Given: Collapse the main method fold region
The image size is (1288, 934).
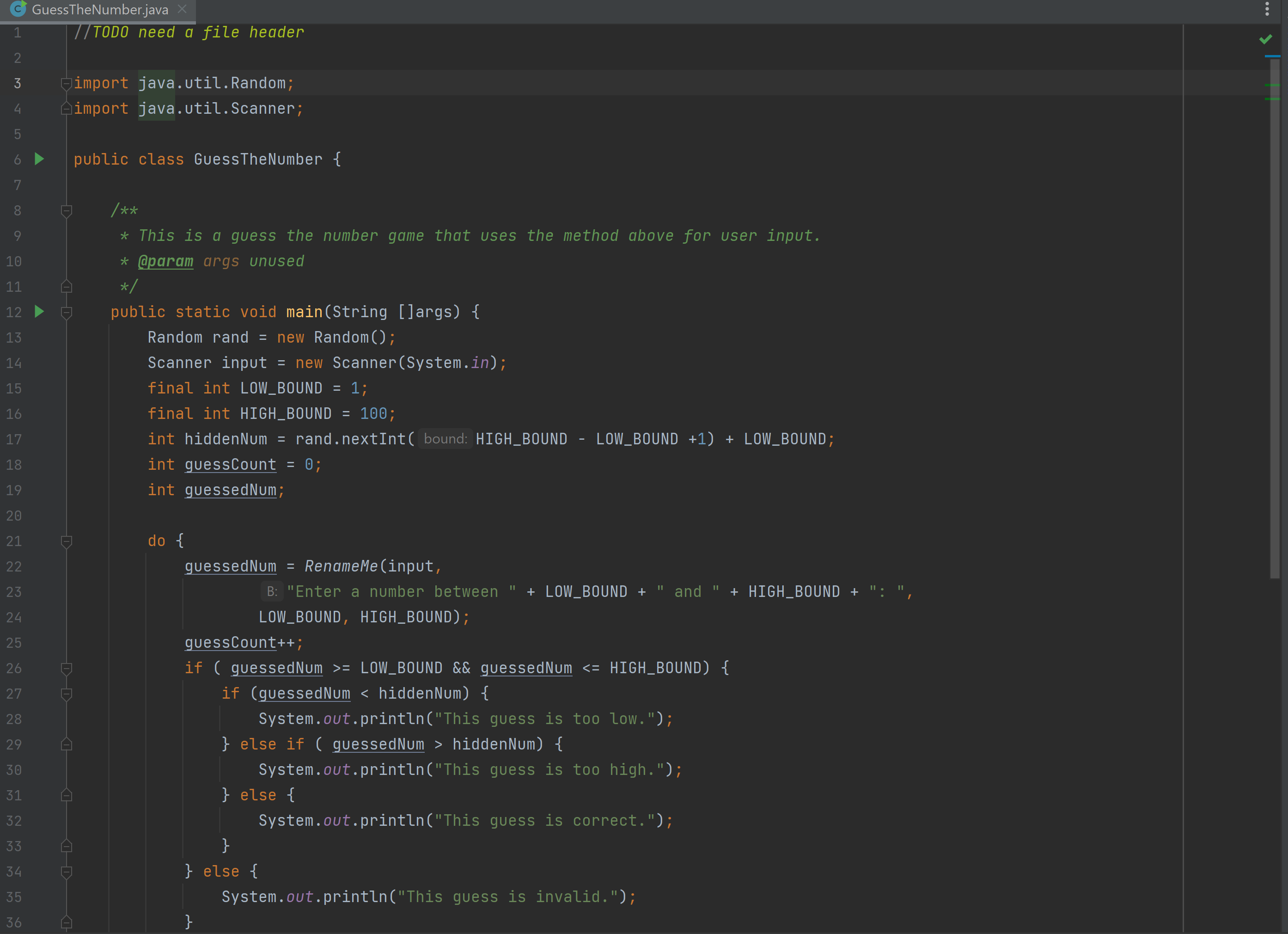Looking at the screenshot, I should click(66, 312).
